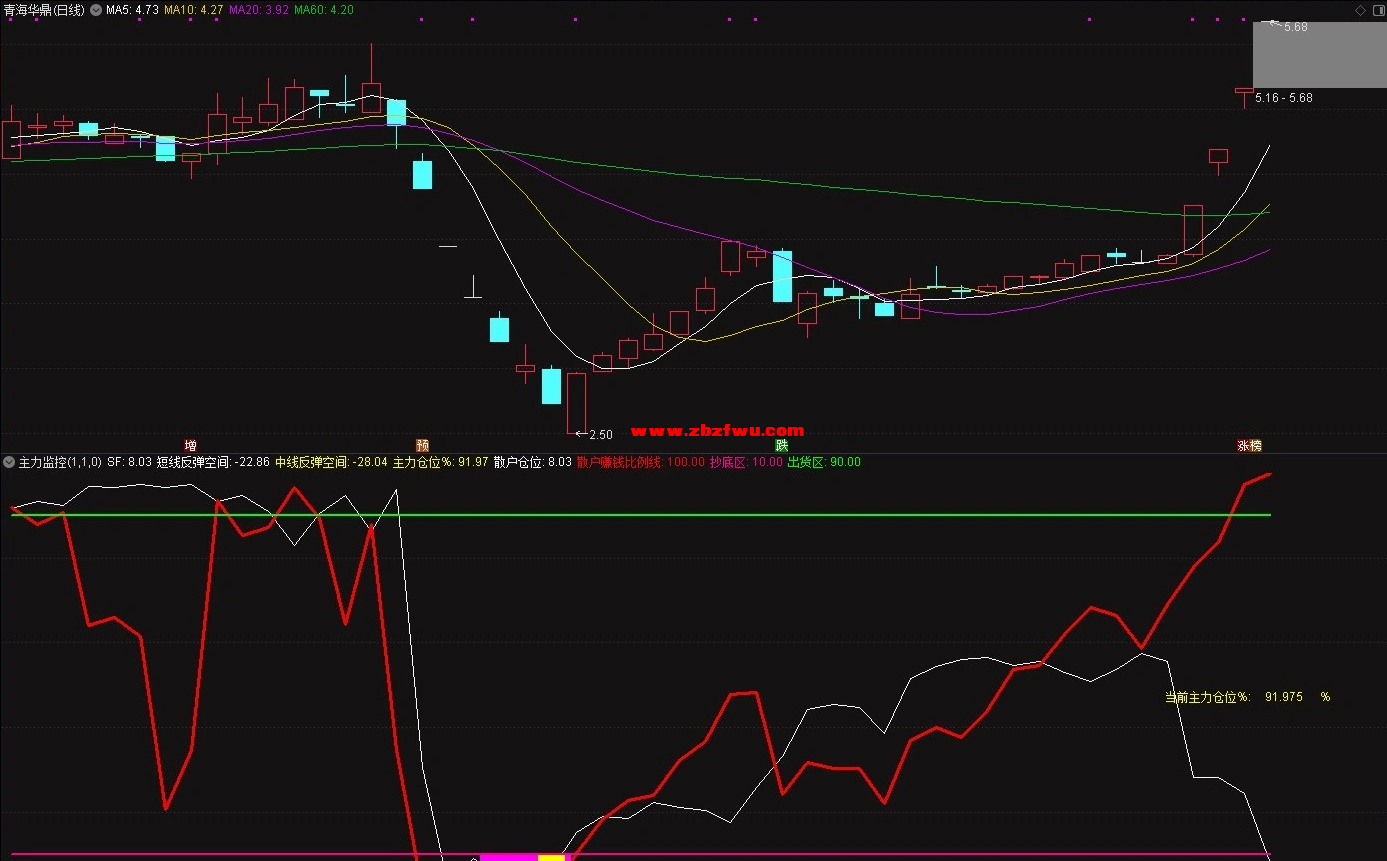Click the 散户赚钱比例线: 100.00 label
This screenshot has height=861, width=1387.
point(641,462)
